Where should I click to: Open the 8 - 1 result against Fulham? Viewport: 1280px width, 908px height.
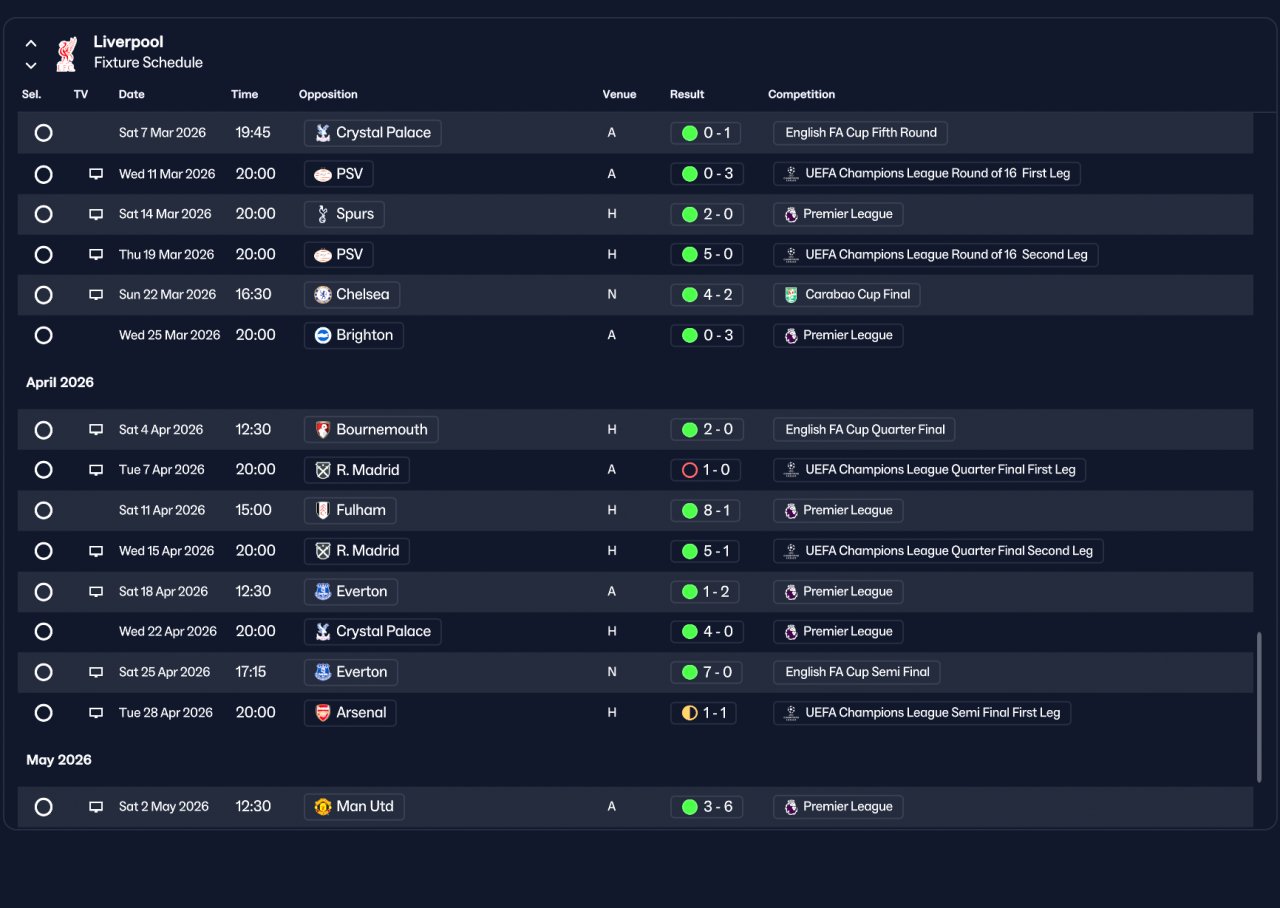pos(706,511)
